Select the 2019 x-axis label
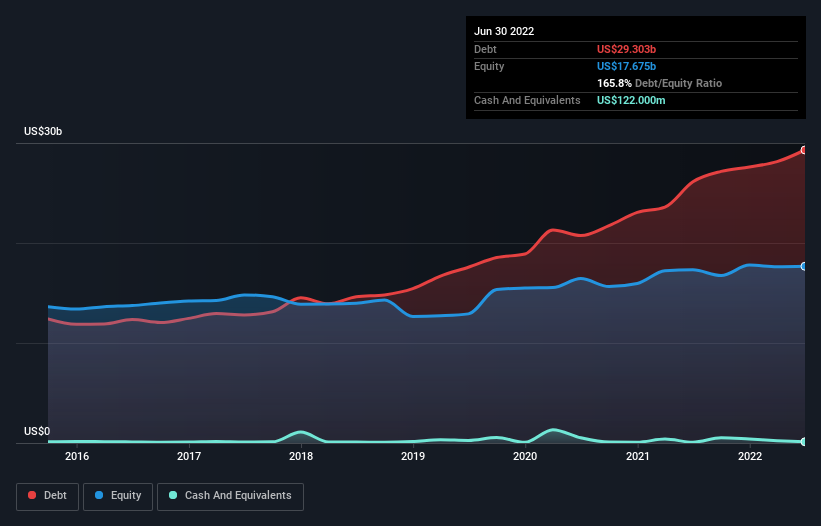Viewport: 821px width, 526px height. point(413,456)
